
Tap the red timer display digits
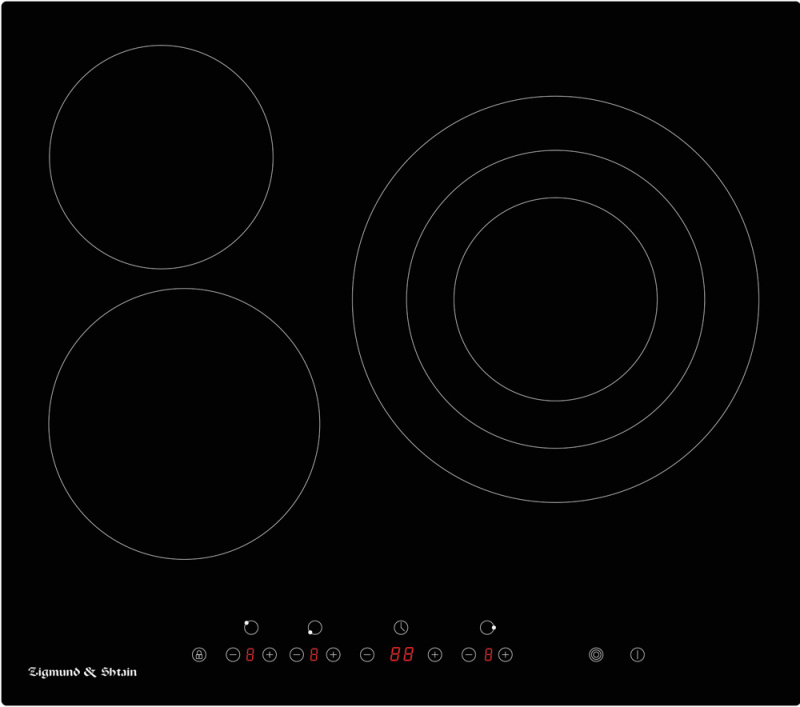[x=401, y=655]
